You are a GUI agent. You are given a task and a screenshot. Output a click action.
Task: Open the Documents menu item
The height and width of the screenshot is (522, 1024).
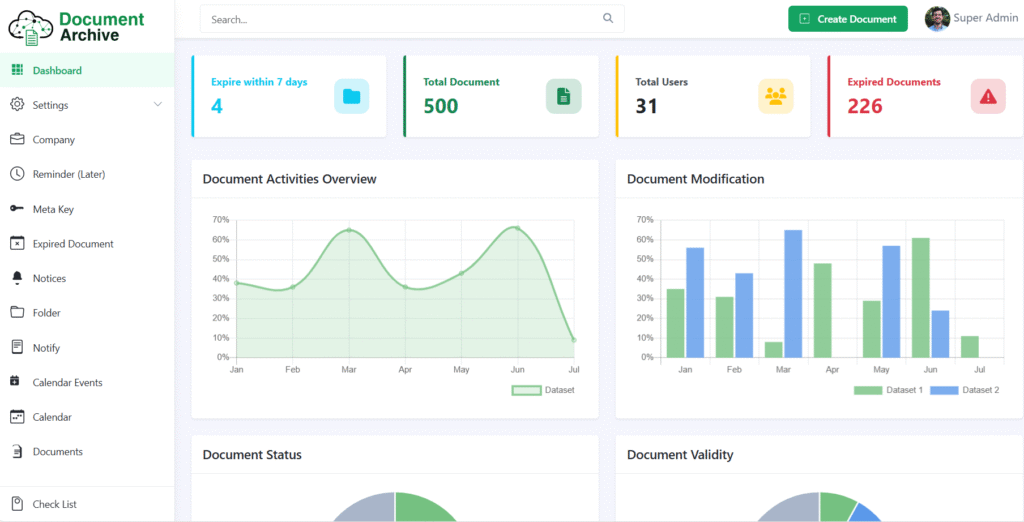click(87, 451)
